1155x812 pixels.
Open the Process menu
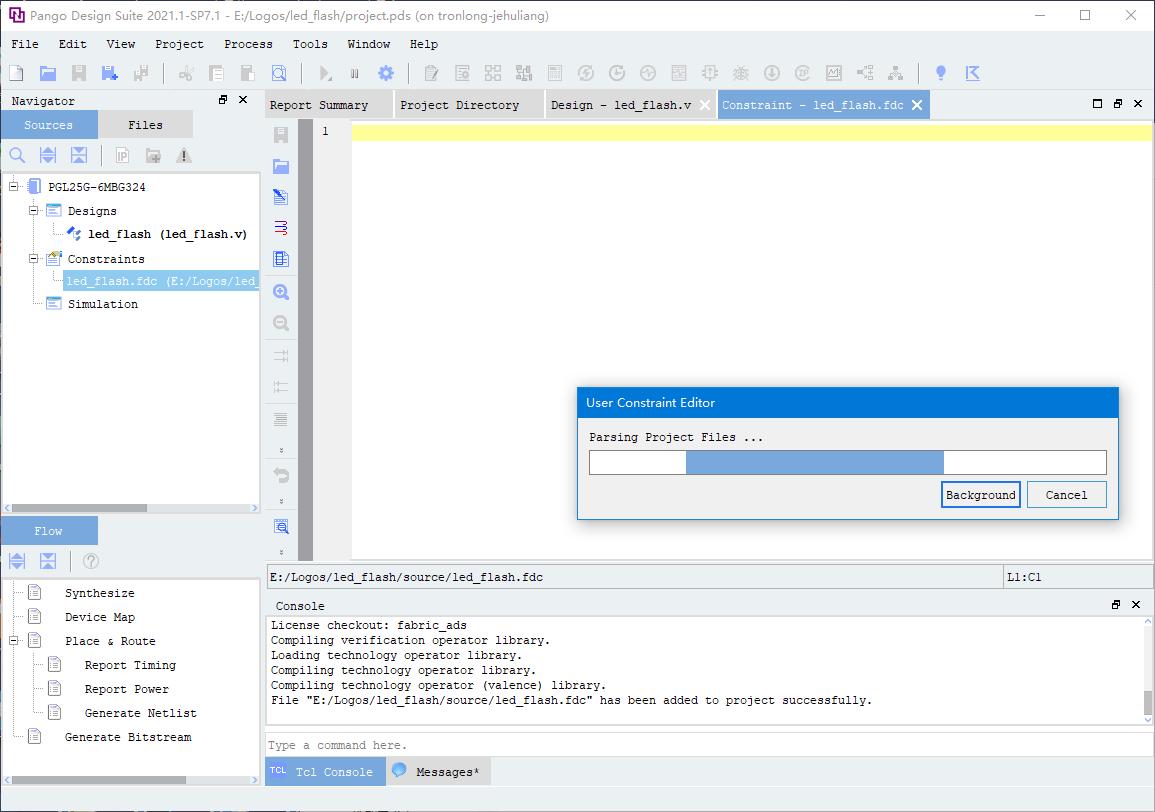248,44
